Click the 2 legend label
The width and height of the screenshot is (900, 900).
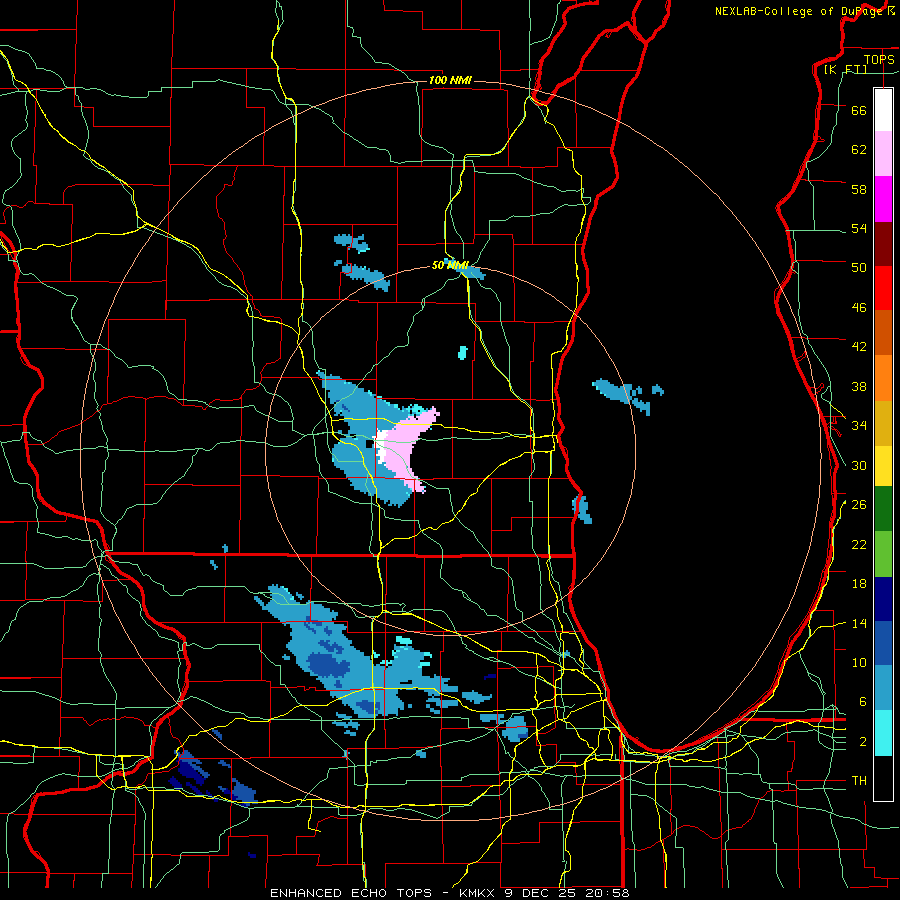863,741
